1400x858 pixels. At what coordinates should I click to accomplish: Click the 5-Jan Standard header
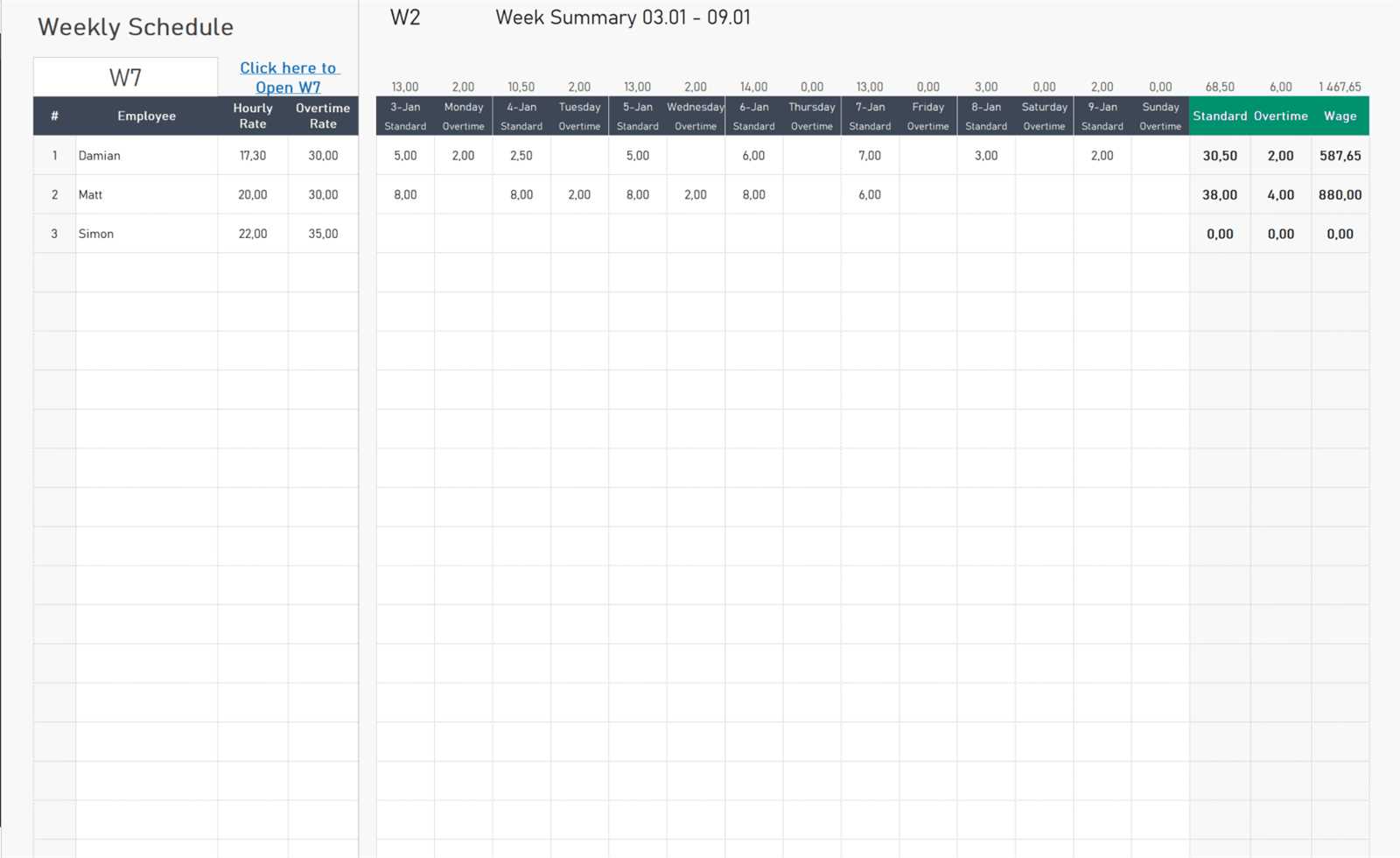tap(637, 116)
